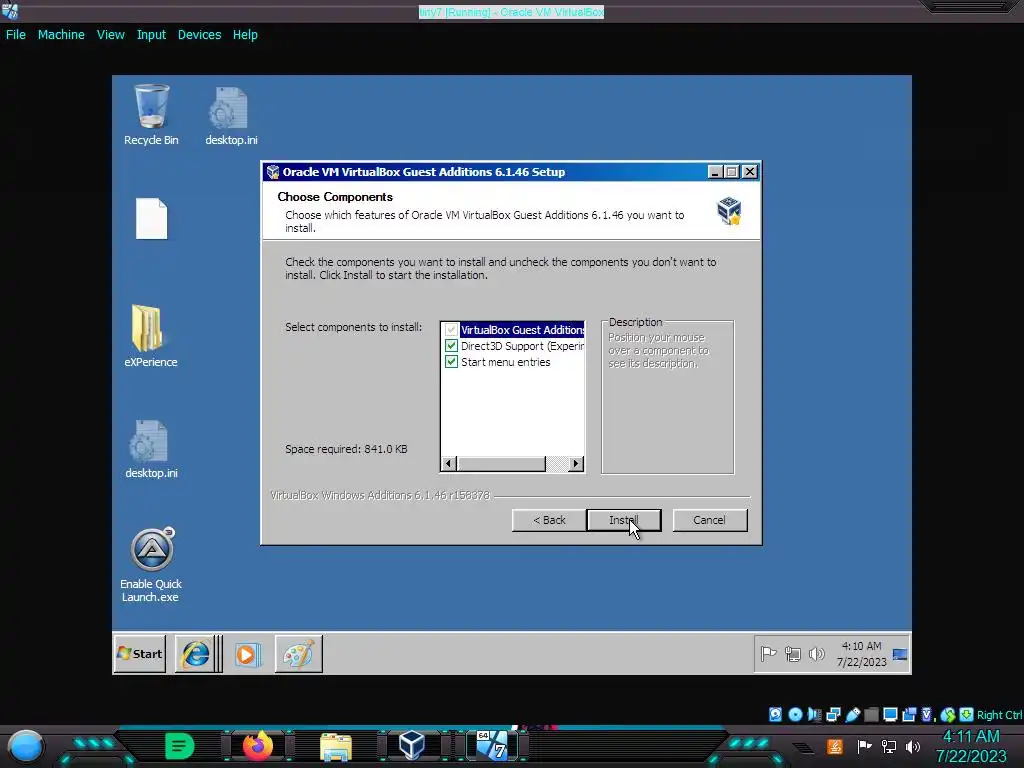Click VirtualBox USB devices indicator

point(852,714)
